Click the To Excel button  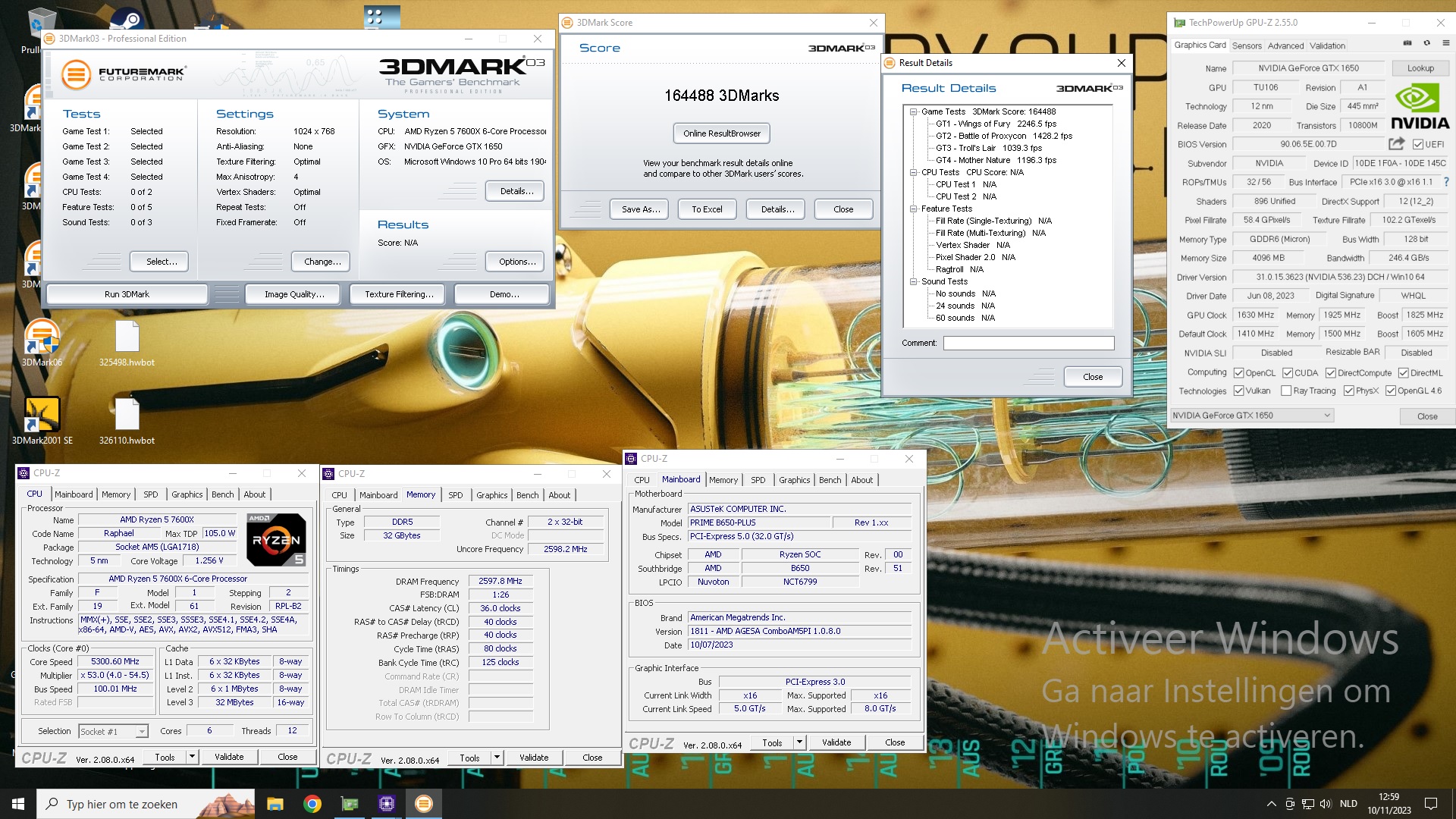[707, 209]
